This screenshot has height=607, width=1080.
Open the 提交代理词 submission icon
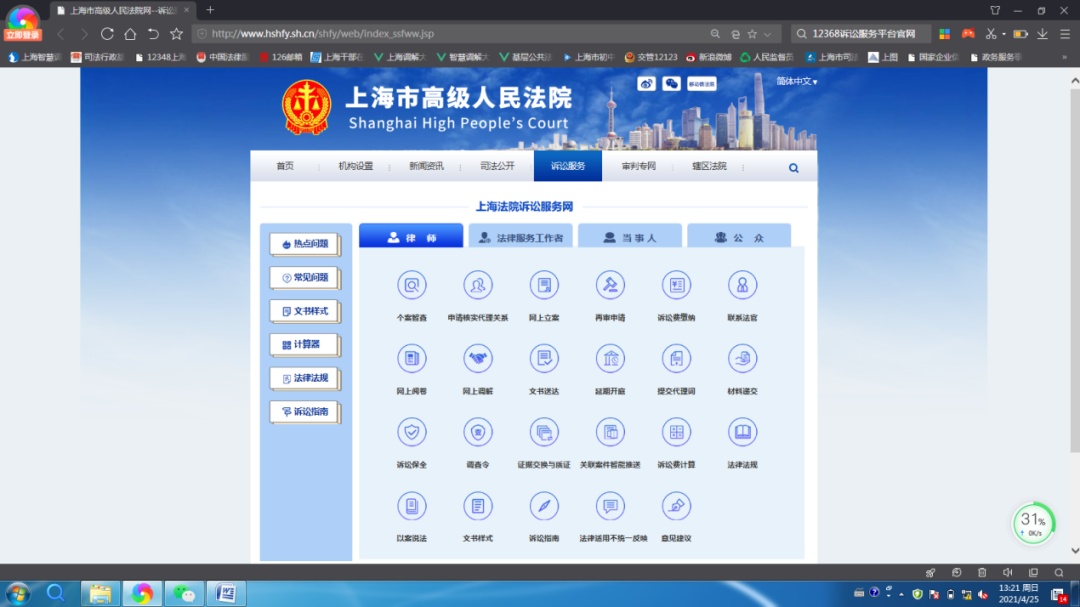(676, 358)
